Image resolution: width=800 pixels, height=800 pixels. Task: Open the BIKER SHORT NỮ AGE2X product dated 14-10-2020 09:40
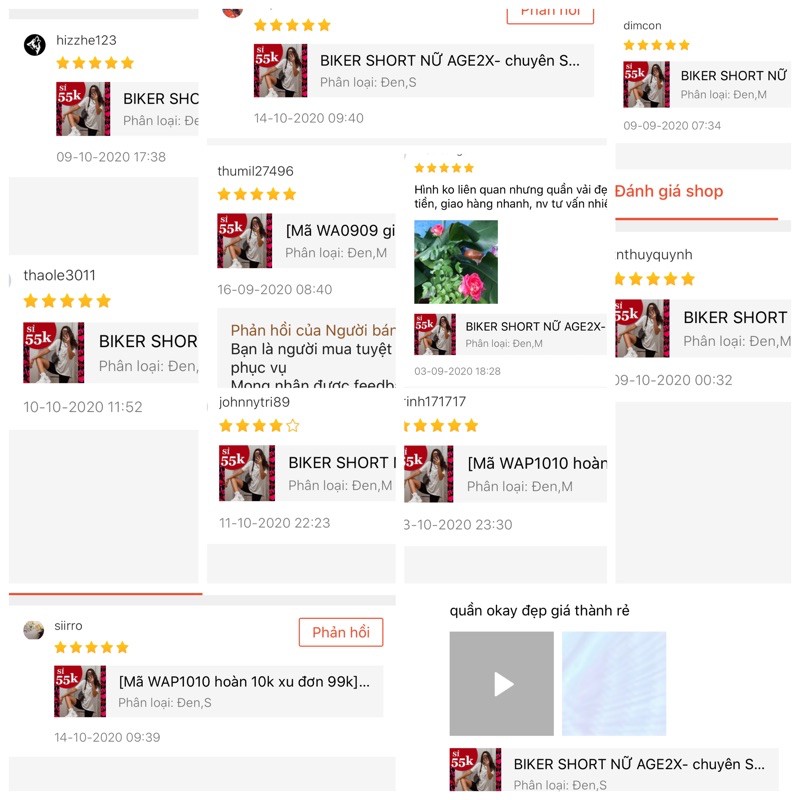point(423,70)
